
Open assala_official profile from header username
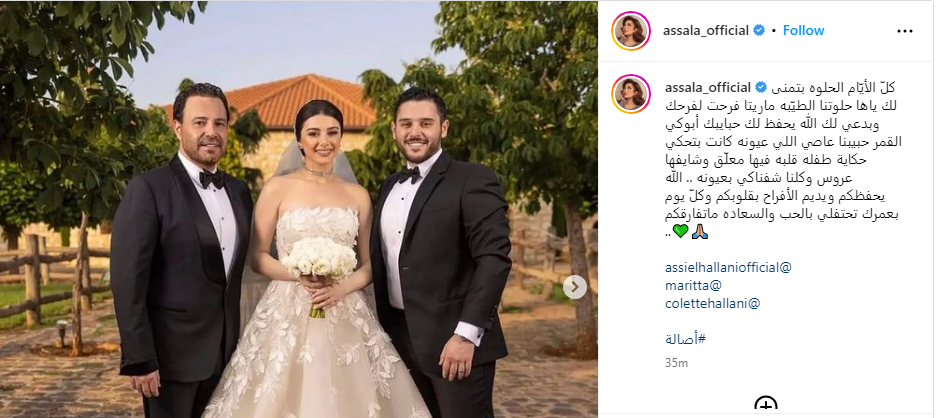coord(706,30)
